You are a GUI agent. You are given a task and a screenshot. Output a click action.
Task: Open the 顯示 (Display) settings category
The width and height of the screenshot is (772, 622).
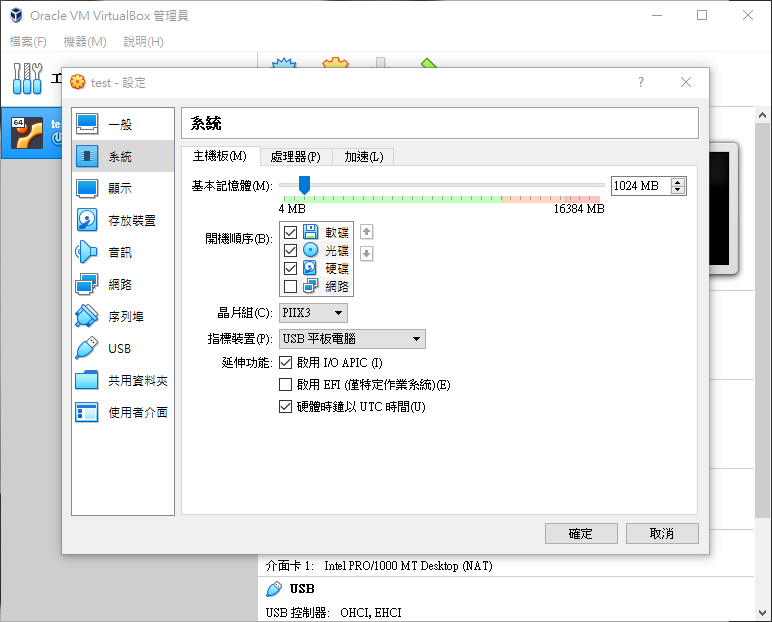123,188
